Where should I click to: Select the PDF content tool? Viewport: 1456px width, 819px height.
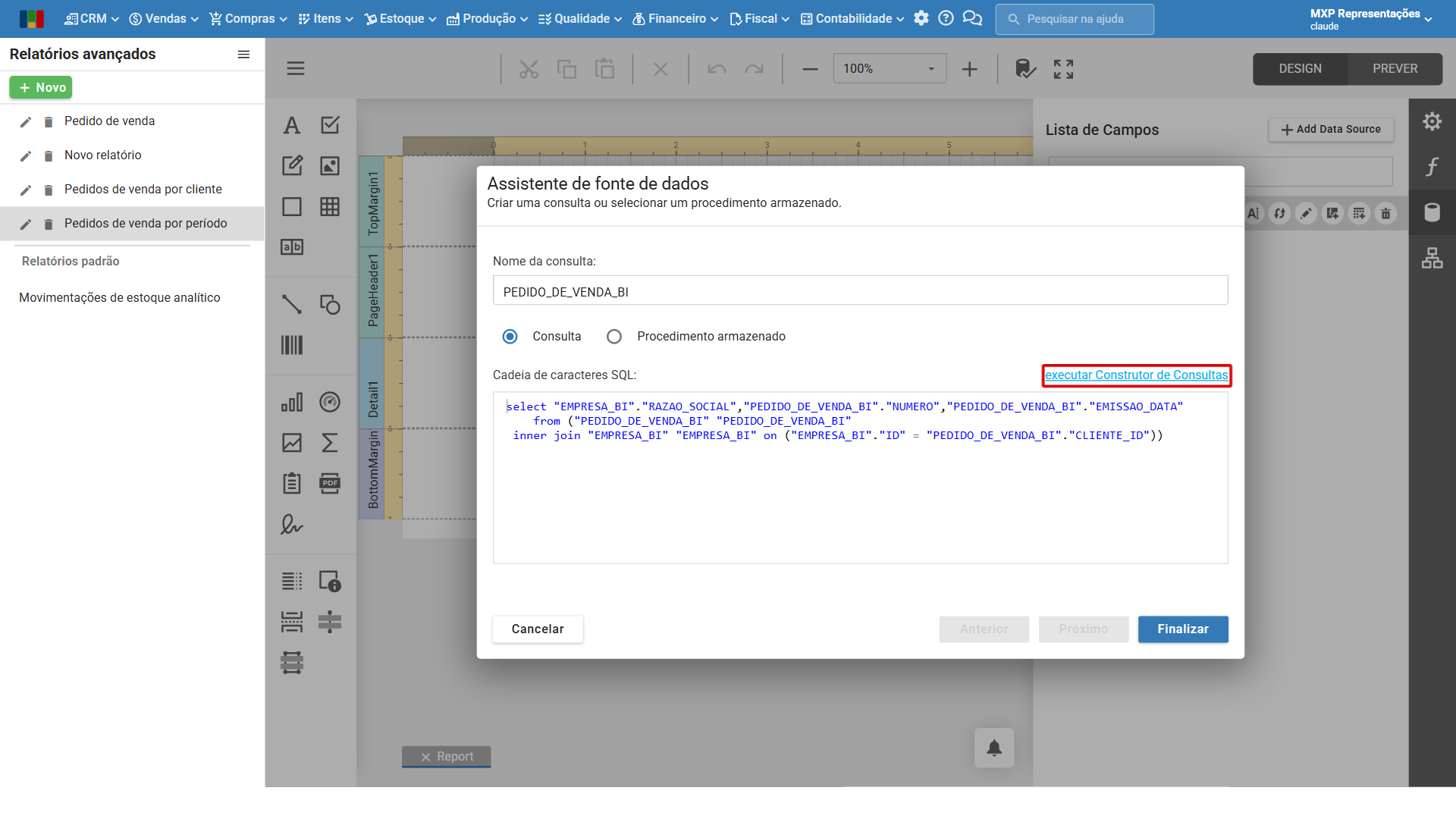(x=330, y=484)
